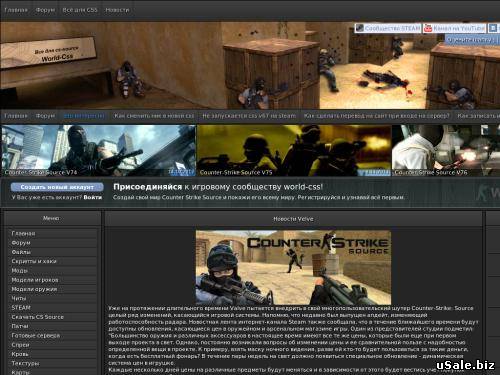Open 'Главная' in top navigation bar

pos(16,10)
